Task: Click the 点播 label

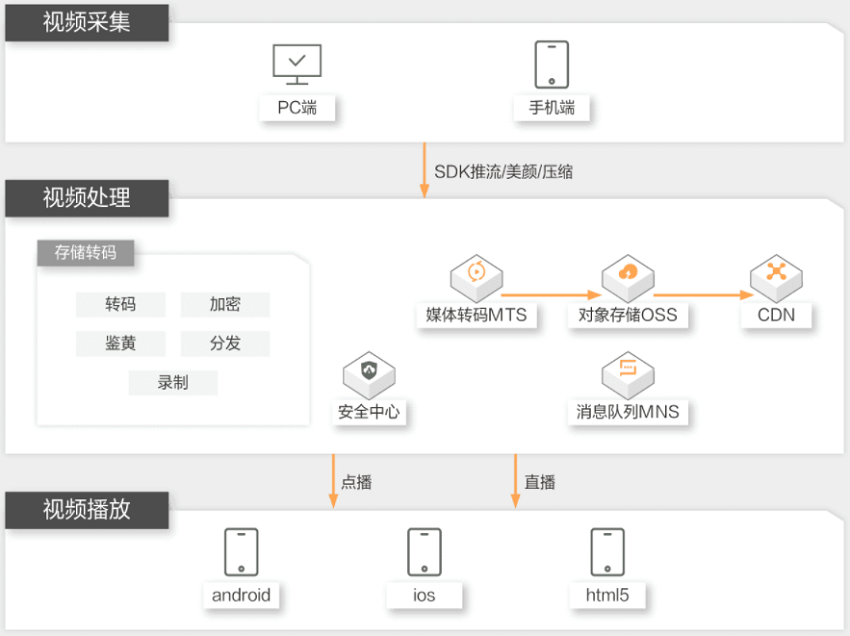Action: [x=357, y=482]
